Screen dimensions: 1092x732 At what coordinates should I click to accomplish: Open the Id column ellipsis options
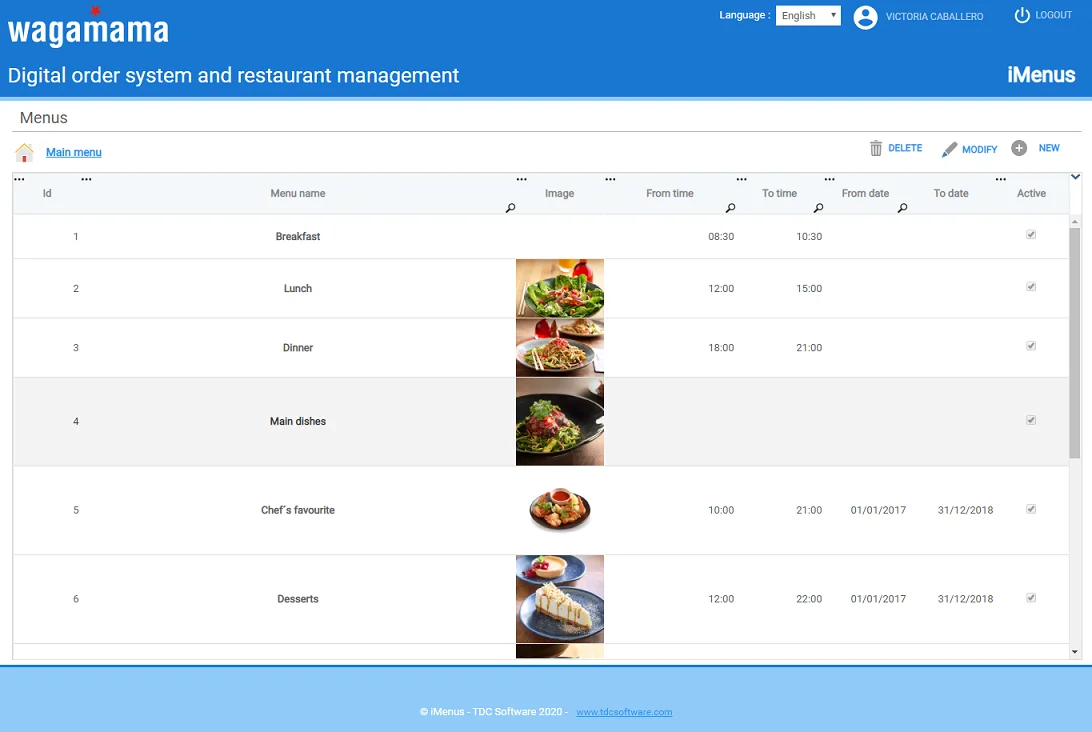(19, 180)
